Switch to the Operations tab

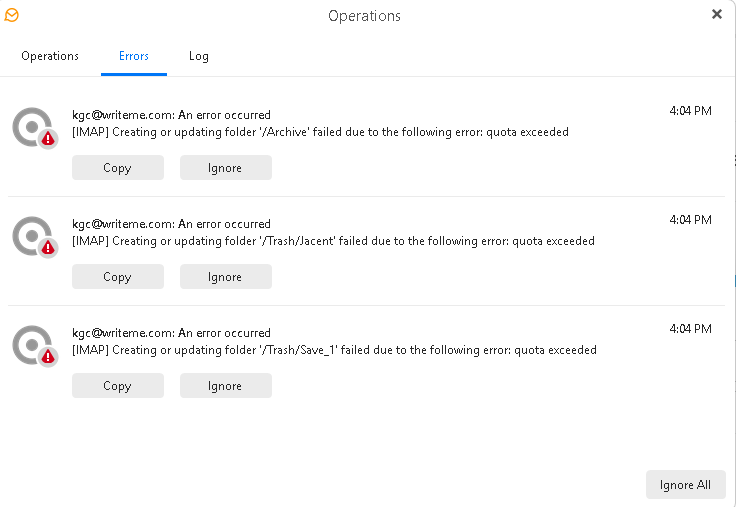50,56
